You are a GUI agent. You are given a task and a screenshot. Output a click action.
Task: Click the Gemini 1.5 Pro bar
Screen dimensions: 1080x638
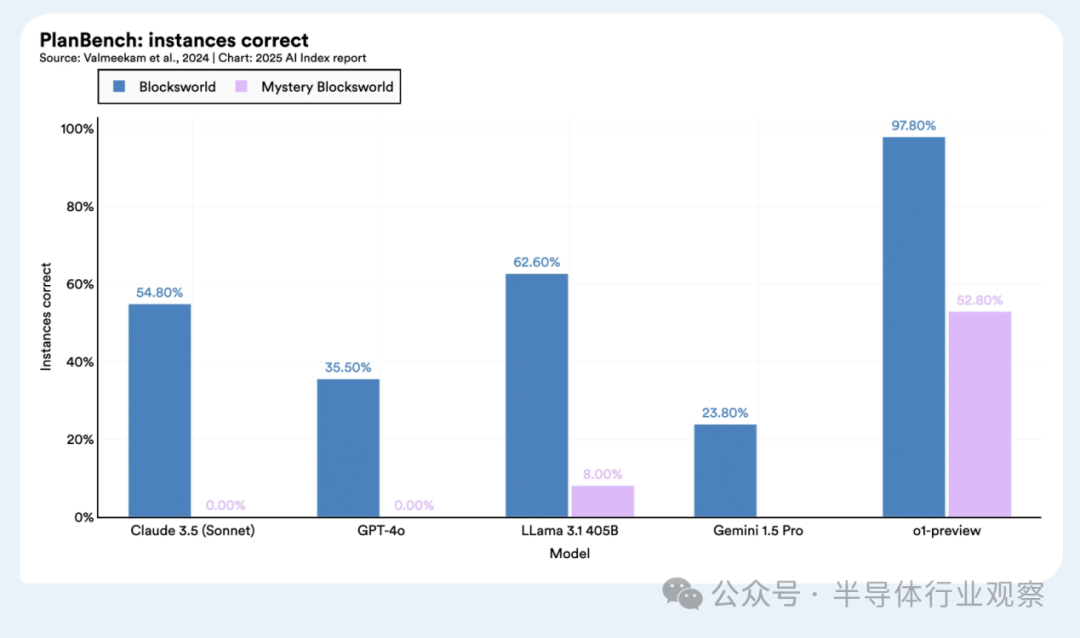point(725,471)
